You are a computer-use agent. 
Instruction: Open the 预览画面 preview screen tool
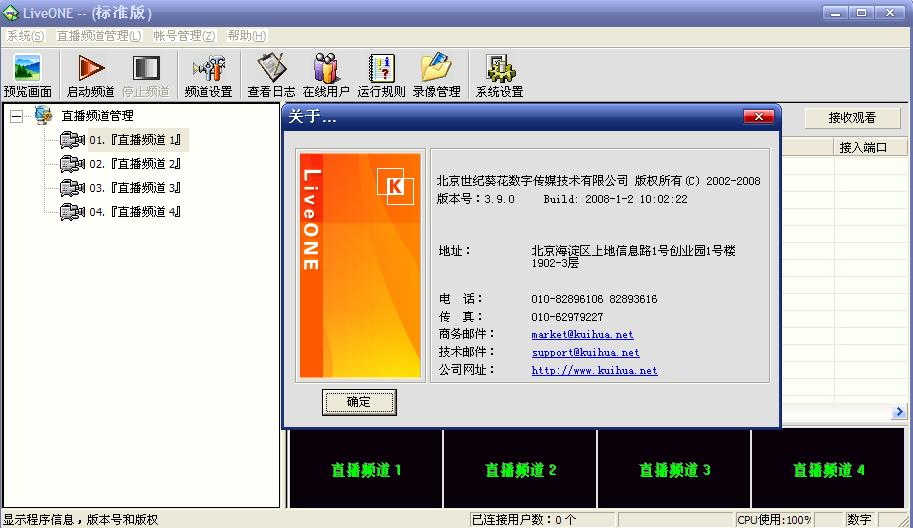[27, 76]
